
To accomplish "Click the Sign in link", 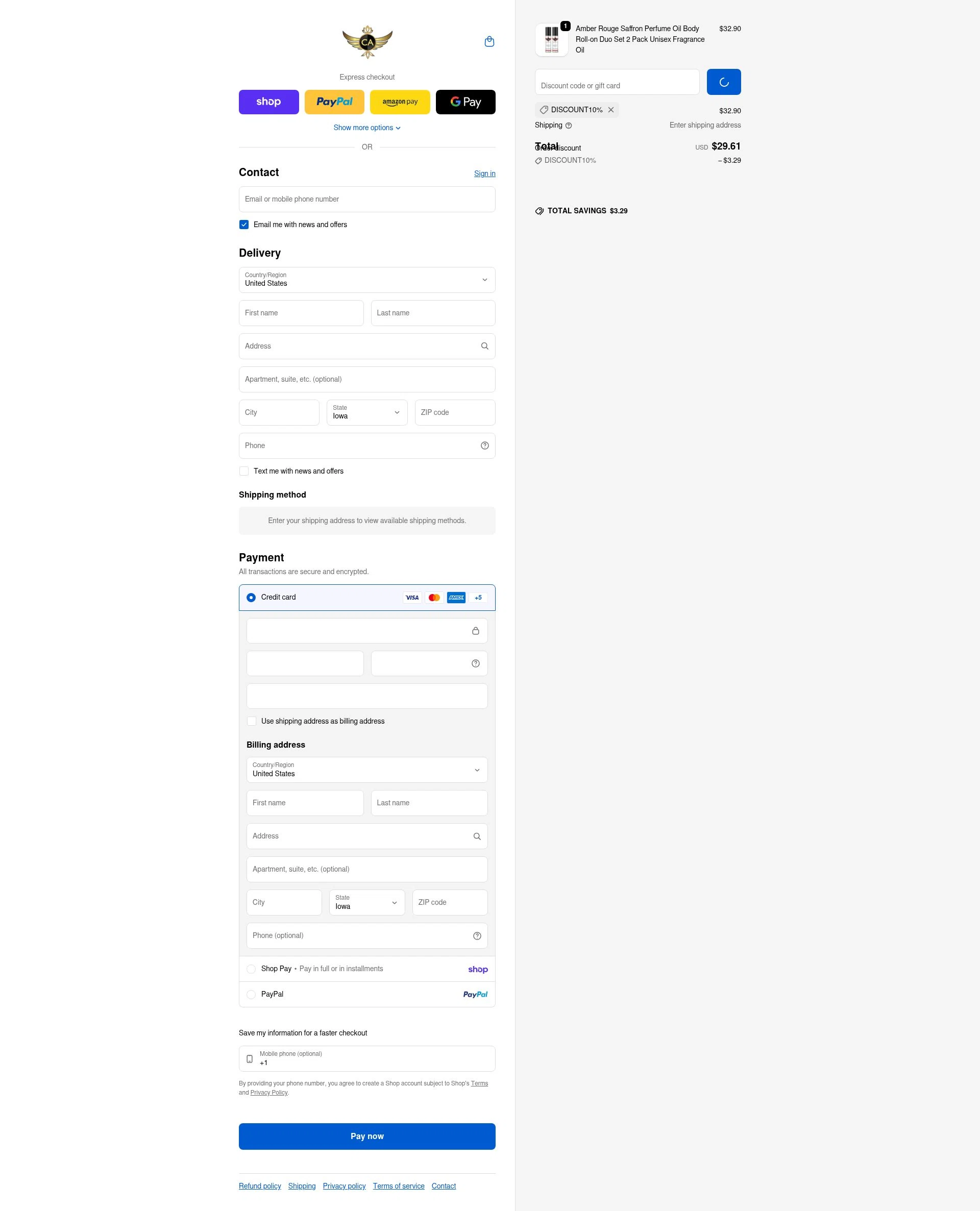I will click(484, 173).
